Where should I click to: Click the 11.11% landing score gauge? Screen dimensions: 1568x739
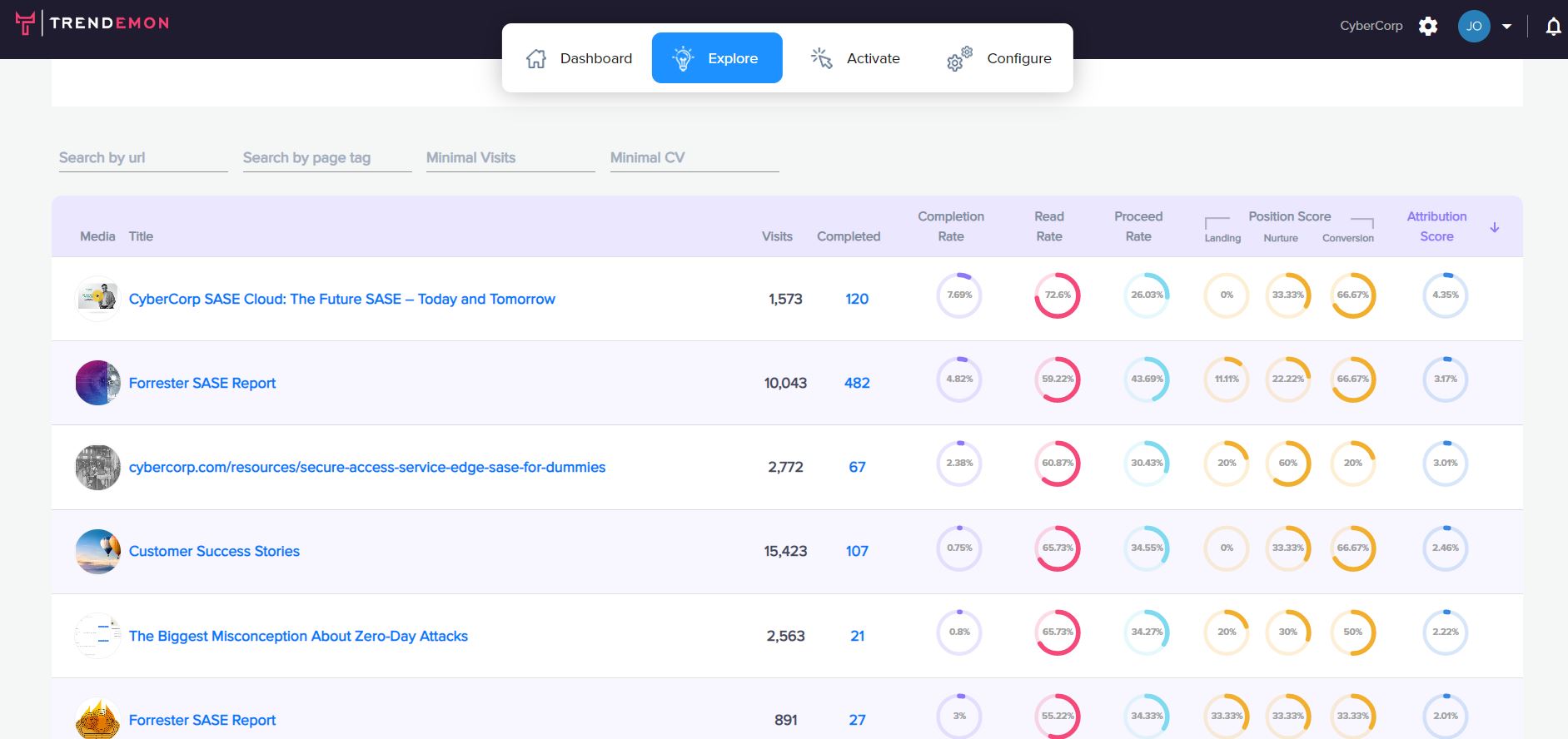[1227, 379]
